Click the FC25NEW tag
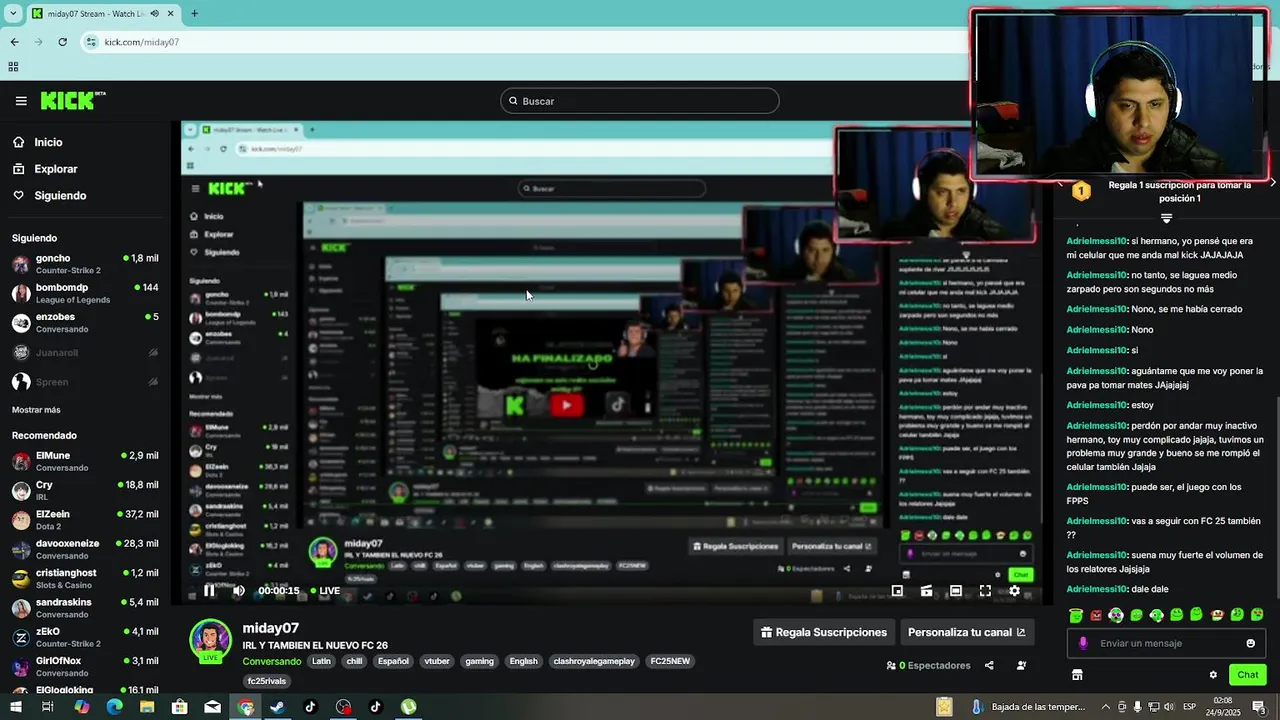 point(670,661)
